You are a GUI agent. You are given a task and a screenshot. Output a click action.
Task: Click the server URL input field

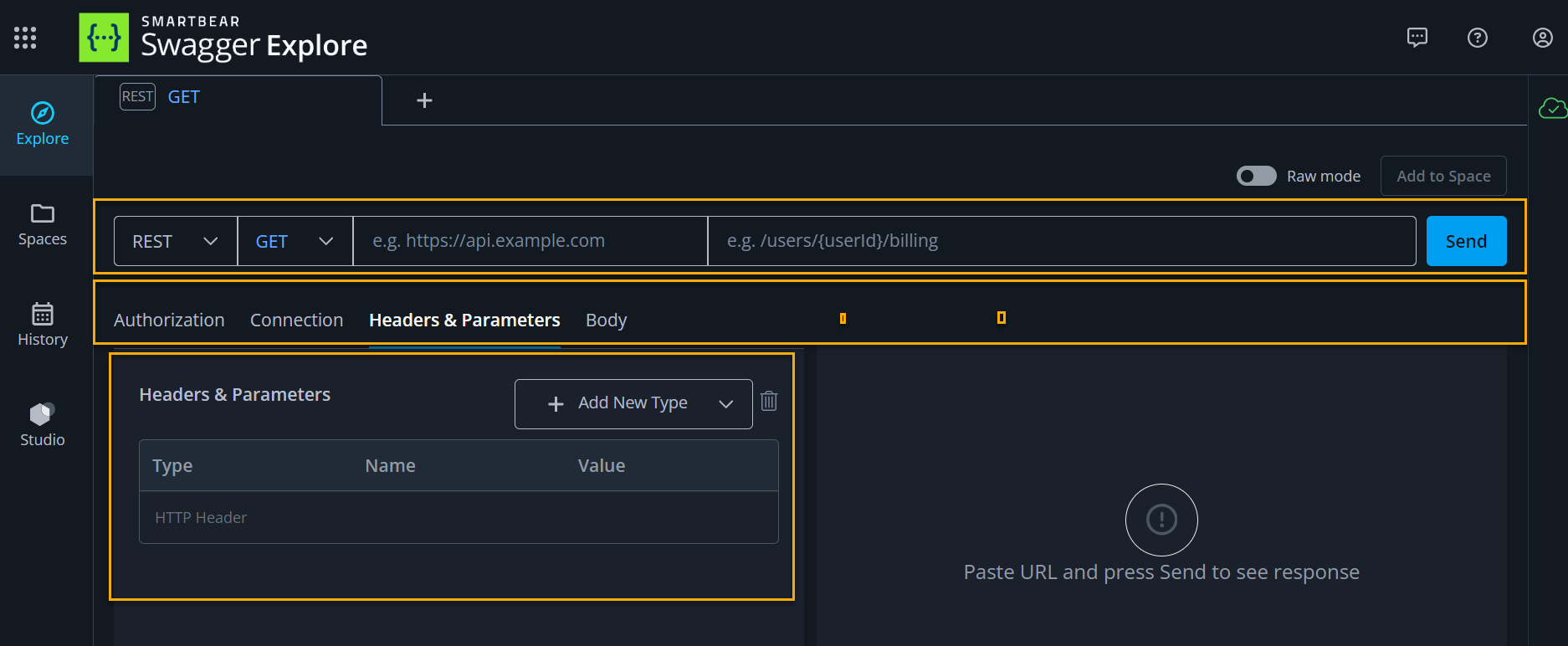530,241
